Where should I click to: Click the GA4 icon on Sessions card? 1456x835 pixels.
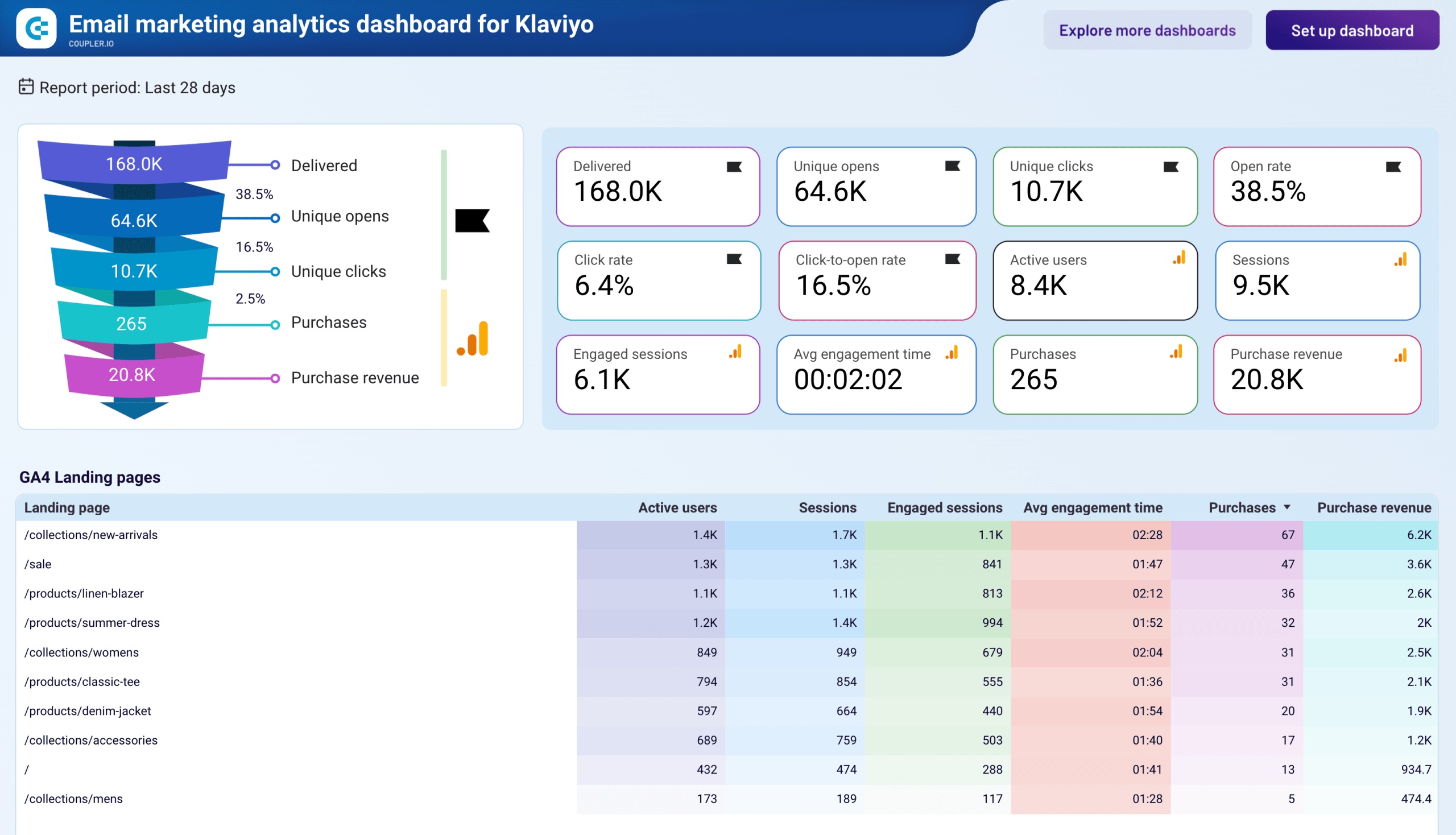click(x=1400, y=260)
